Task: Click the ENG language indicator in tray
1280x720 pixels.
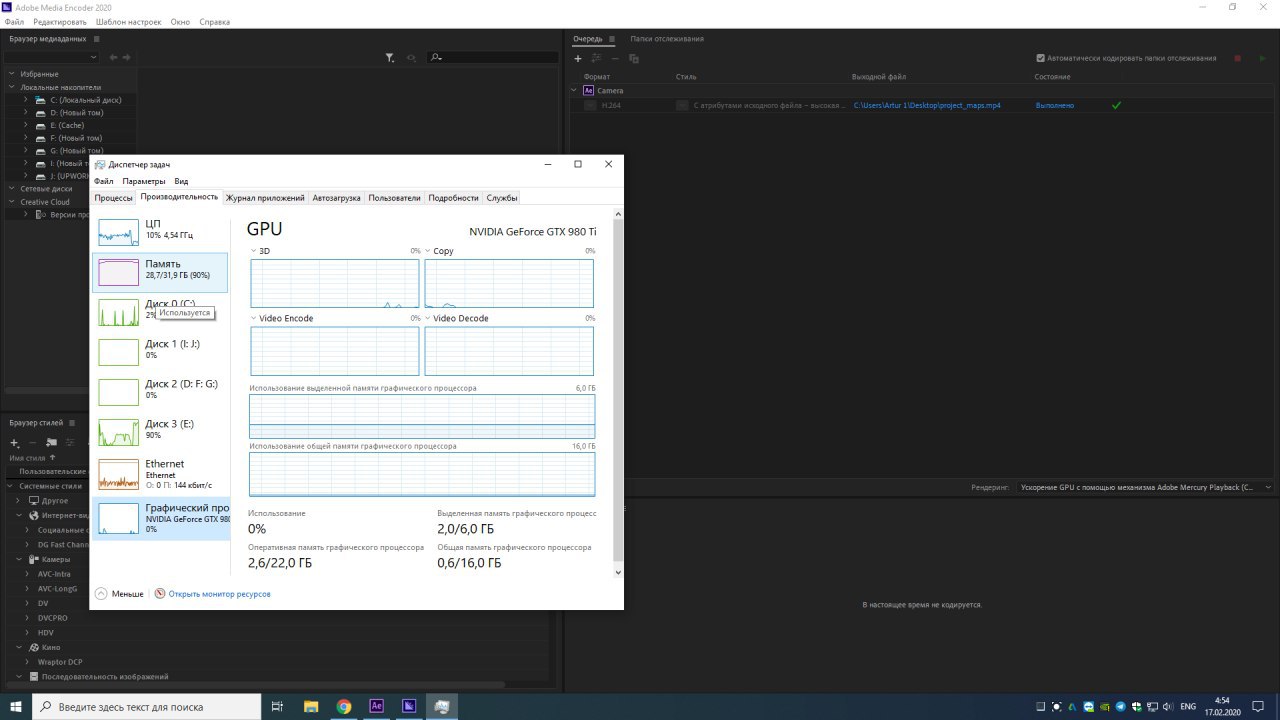Action: click(x=1188, y=706)
